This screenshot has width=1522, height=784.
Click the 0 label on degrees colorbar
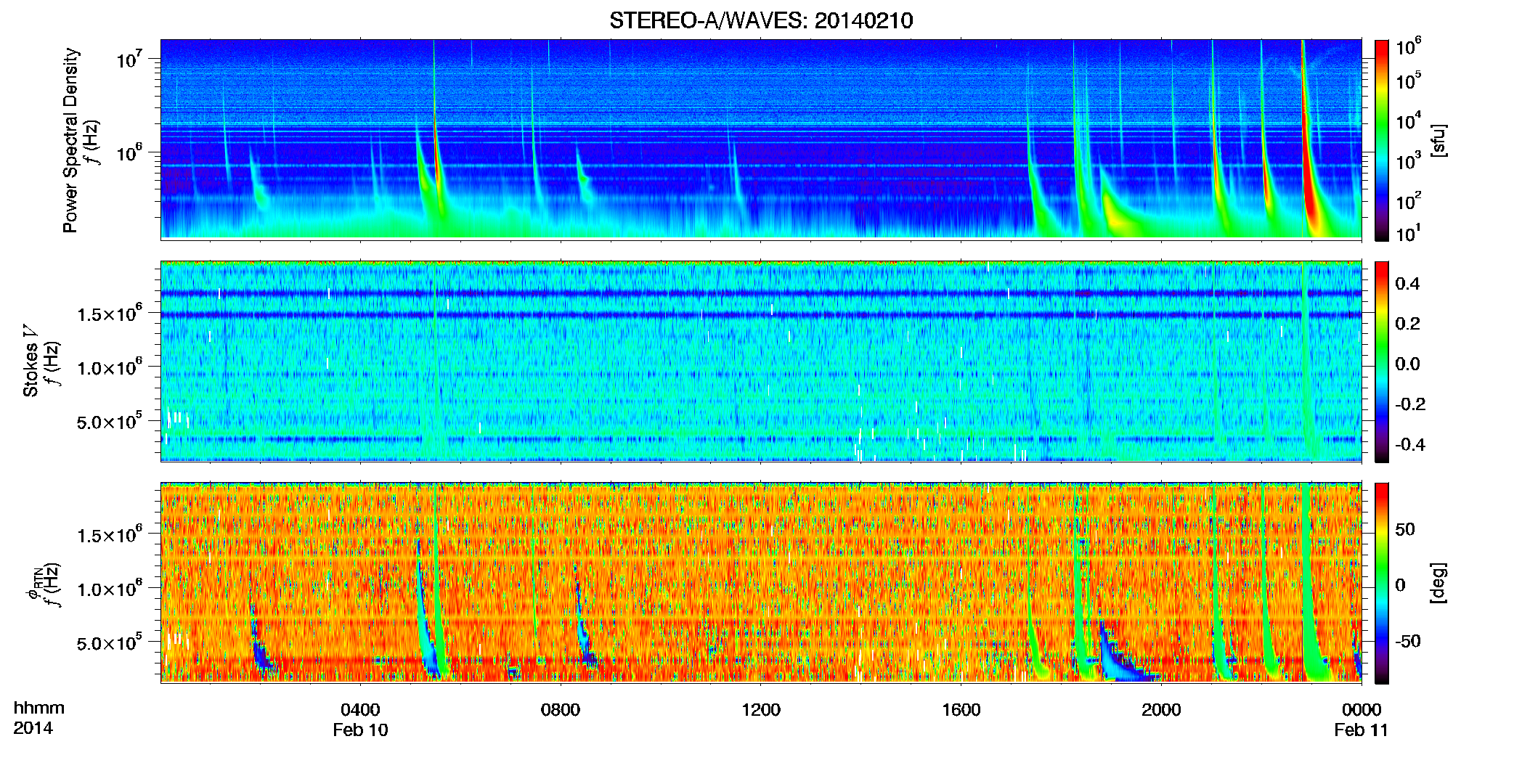coord(1401,585)
